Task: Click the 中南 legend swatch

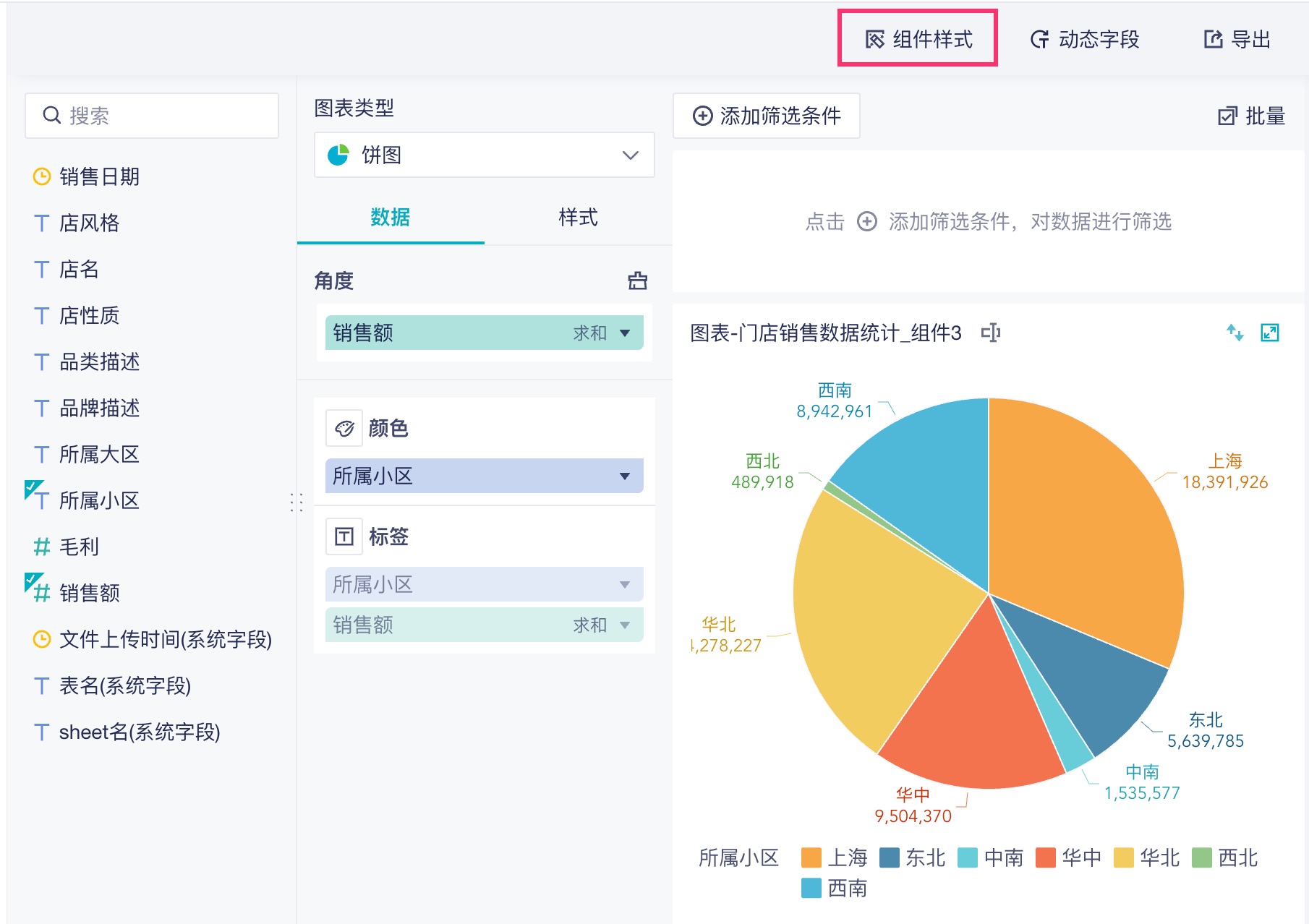Action: [968, 857]
